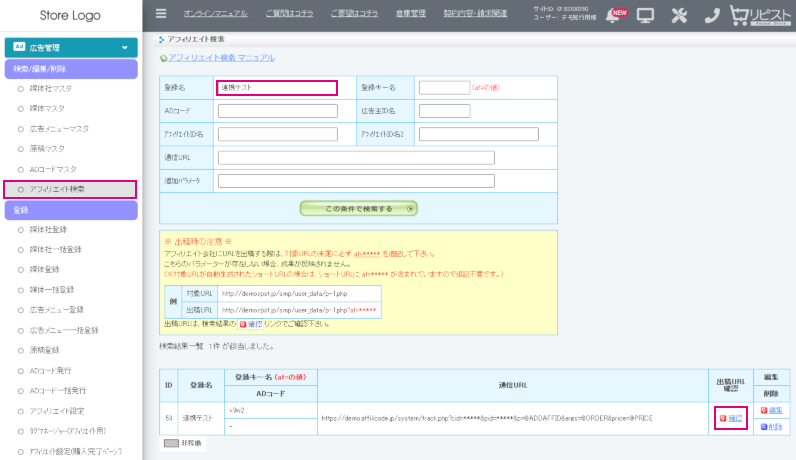The width and height of the screenshot is (796, 460).
Task: Click the red 確認 icon in results row
Action: pos(730,416)
